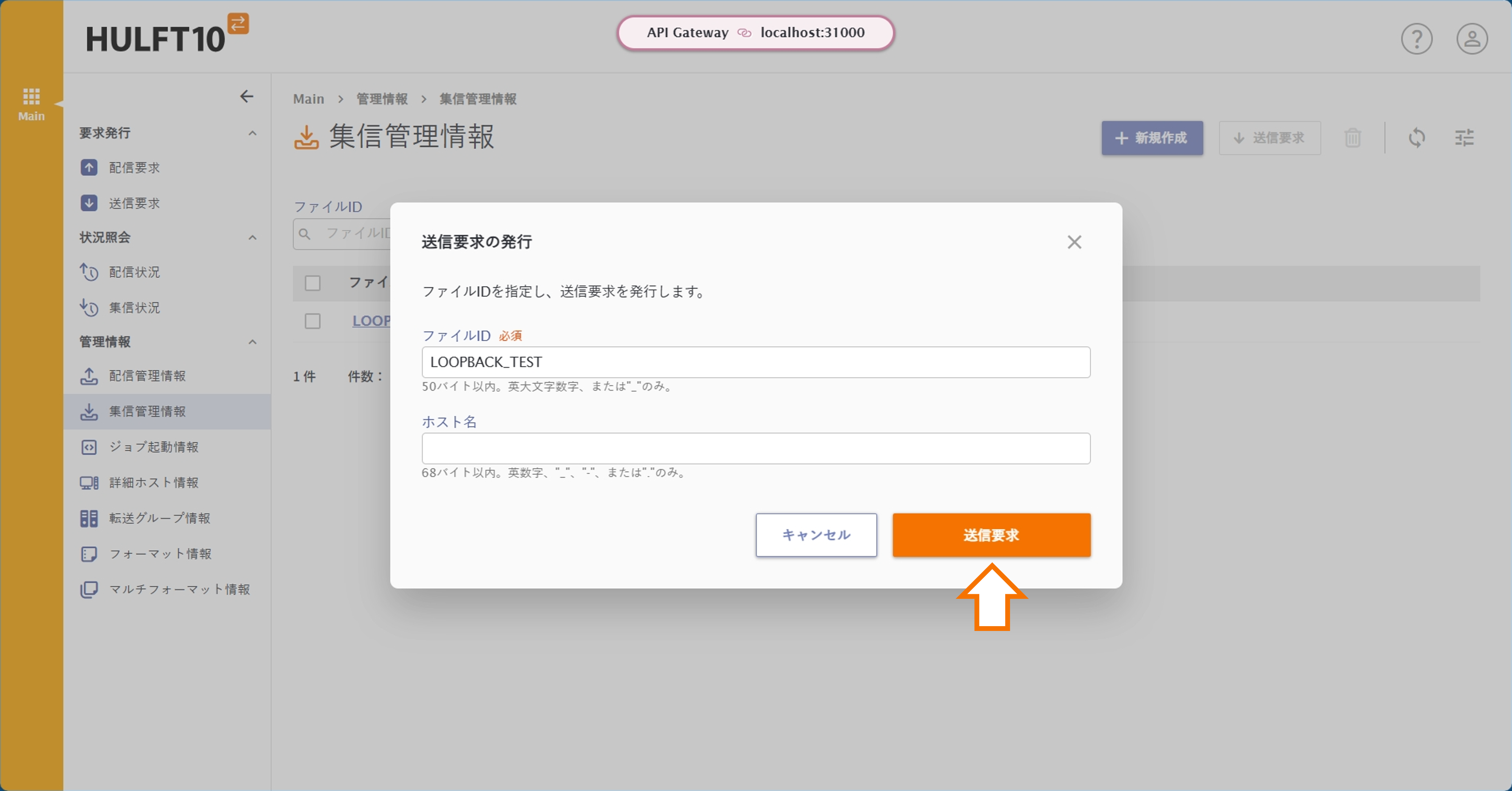
Task: Click the Main grid icon
Action: click(32, 96)
